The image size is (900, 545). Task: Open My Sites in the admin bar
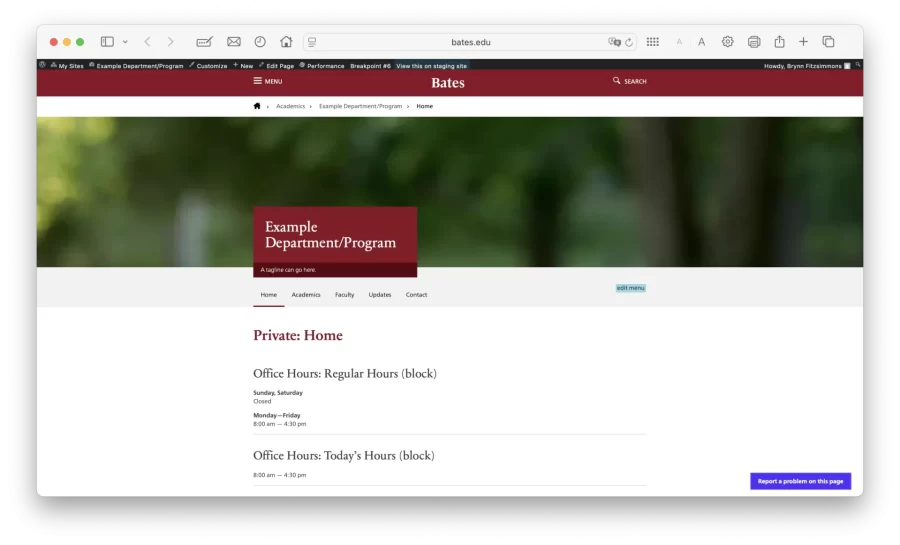[x=67, y=66]
